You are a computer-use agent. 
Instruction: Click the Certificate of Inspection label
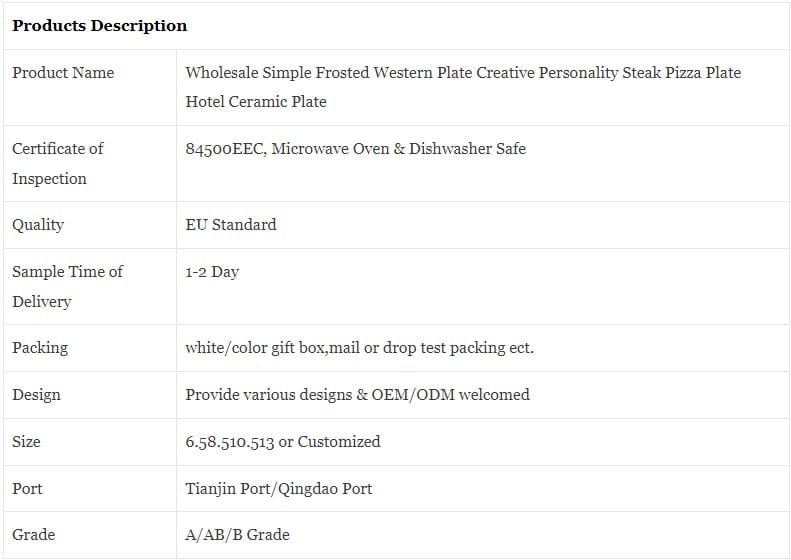pyautogui.click(x=58, y=163)
